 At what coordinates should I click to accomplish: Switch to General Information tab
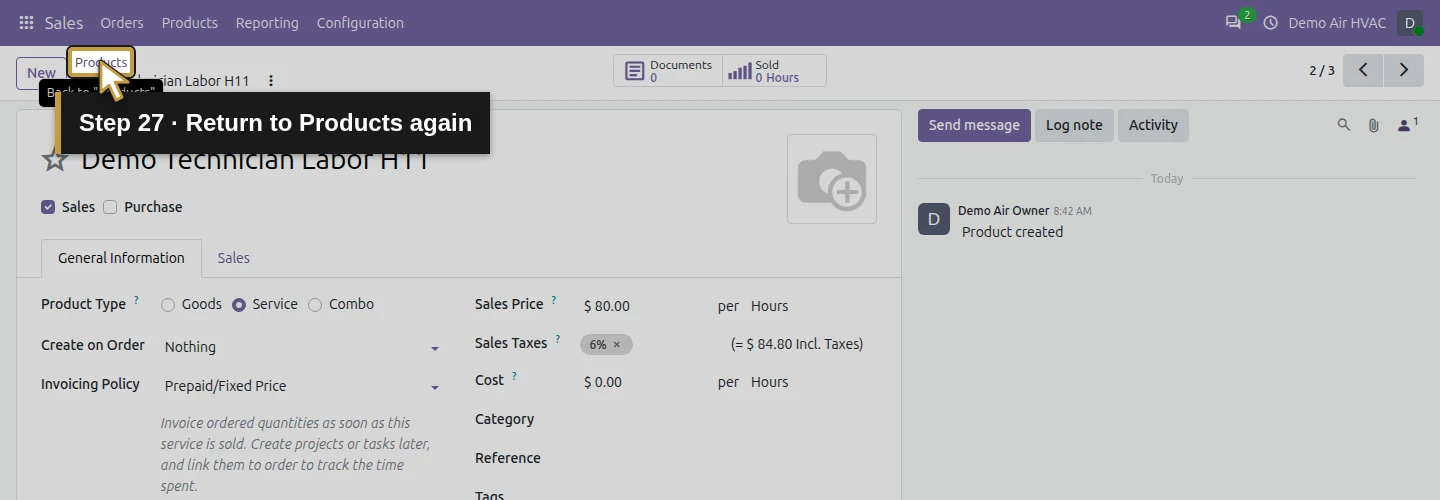point(121,258)
